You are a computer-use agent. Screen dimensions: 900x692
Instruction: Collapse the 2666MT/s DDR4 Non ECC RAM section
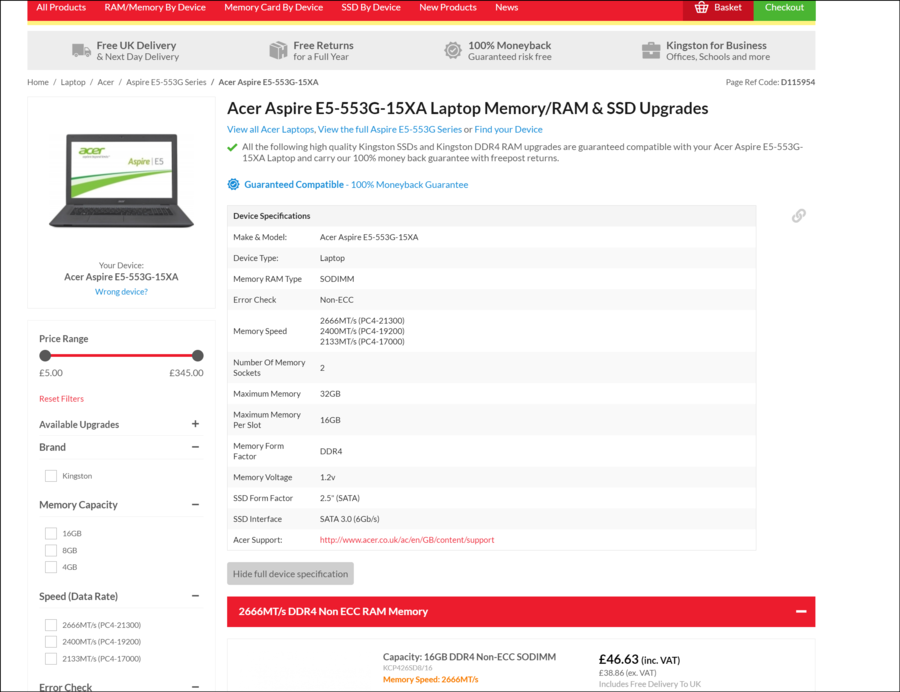(x=801, y=612)
